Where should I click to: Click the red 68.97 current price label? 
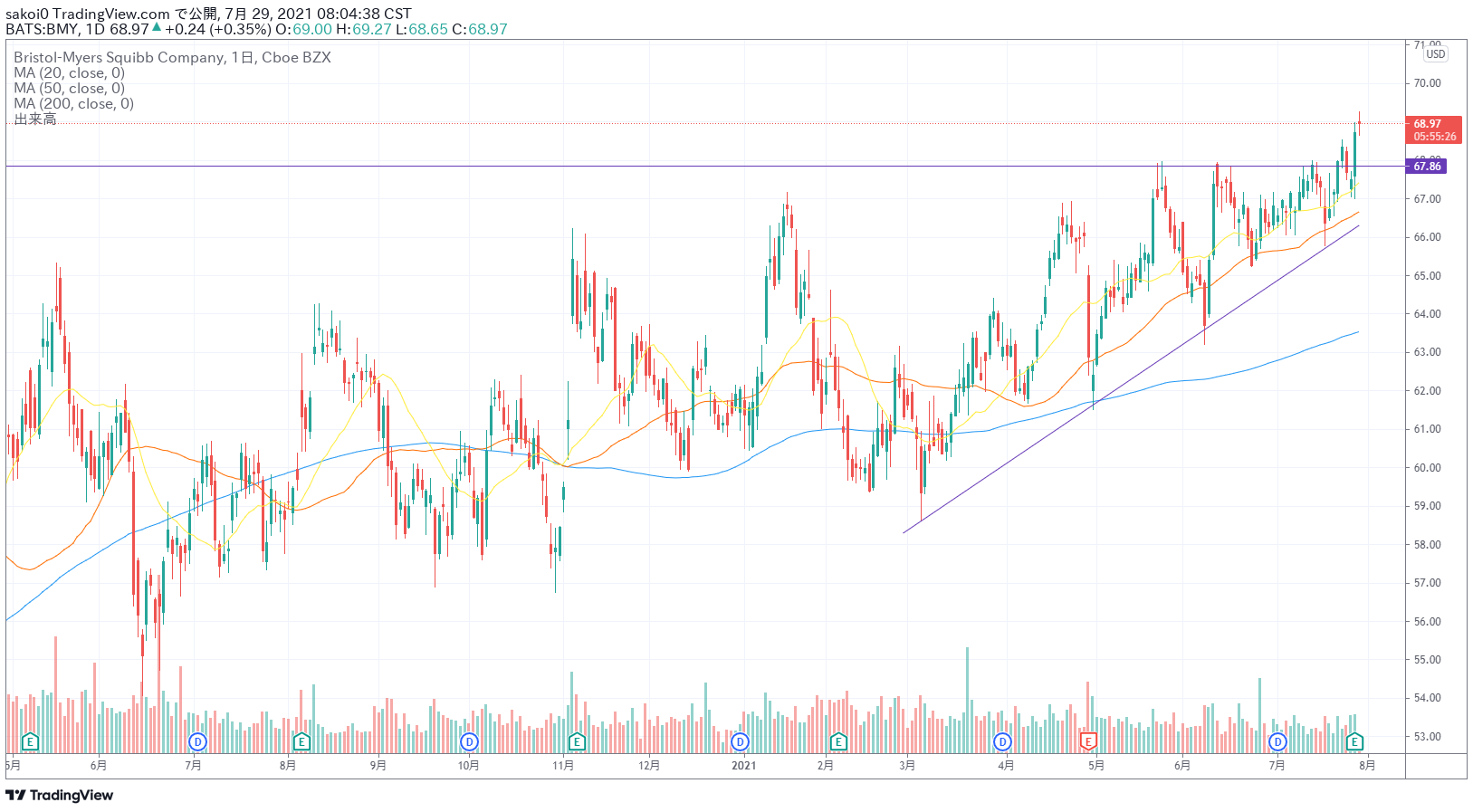click(1432, 129)
